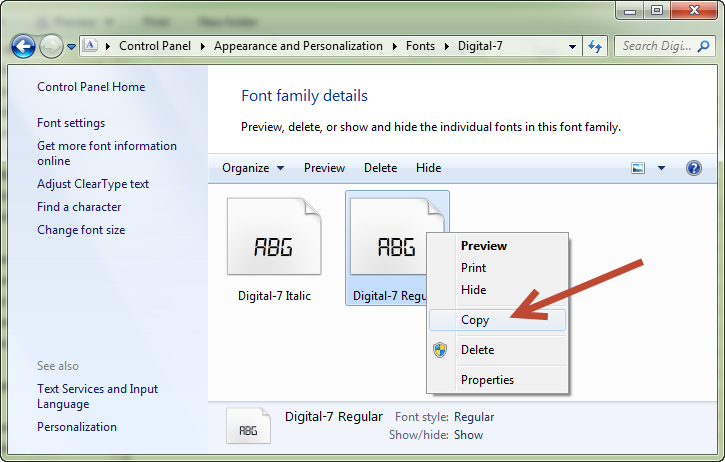Click the font icon in details pane
The image size is (725, 462).
pos(248,426)
